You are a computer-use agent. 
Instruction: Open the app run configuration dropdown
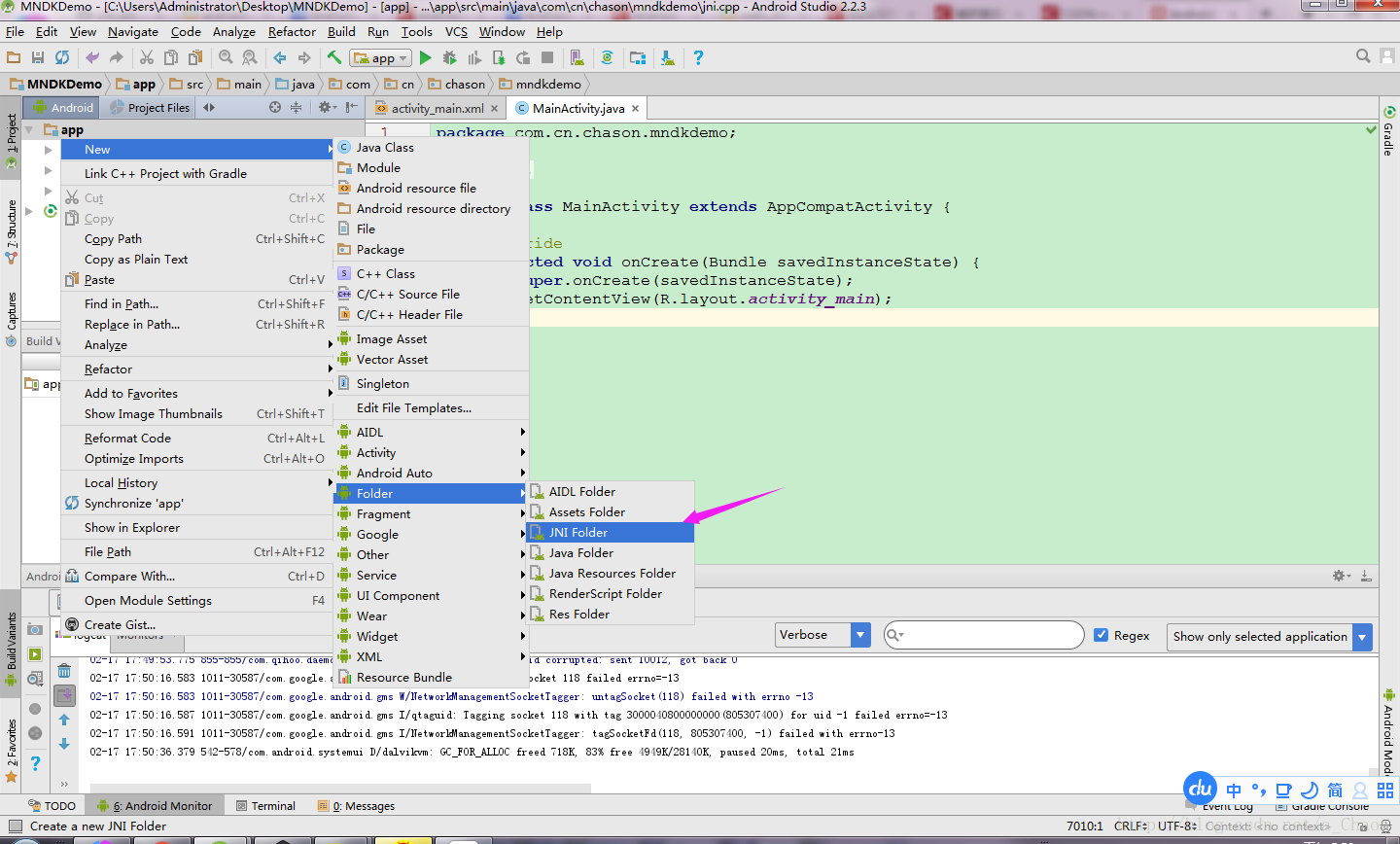pyautogui.click(x=380, y=57)
